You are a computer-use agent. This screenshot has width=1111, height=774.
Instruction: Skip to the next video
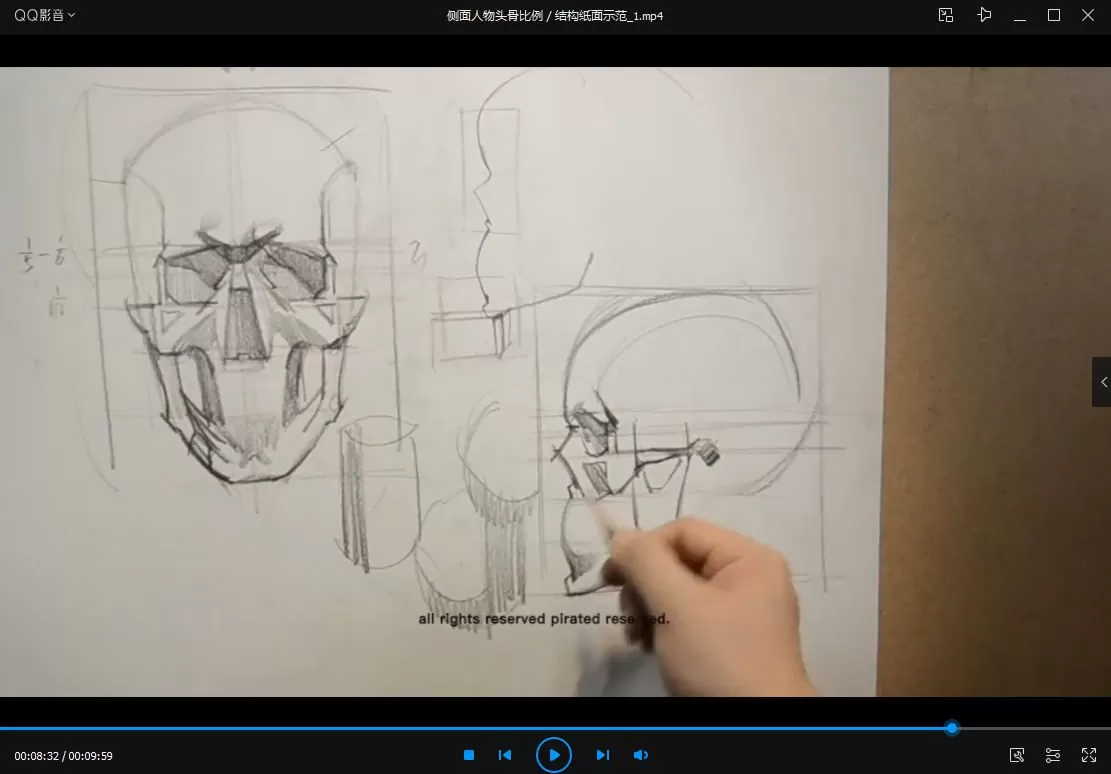coord(602,755)
